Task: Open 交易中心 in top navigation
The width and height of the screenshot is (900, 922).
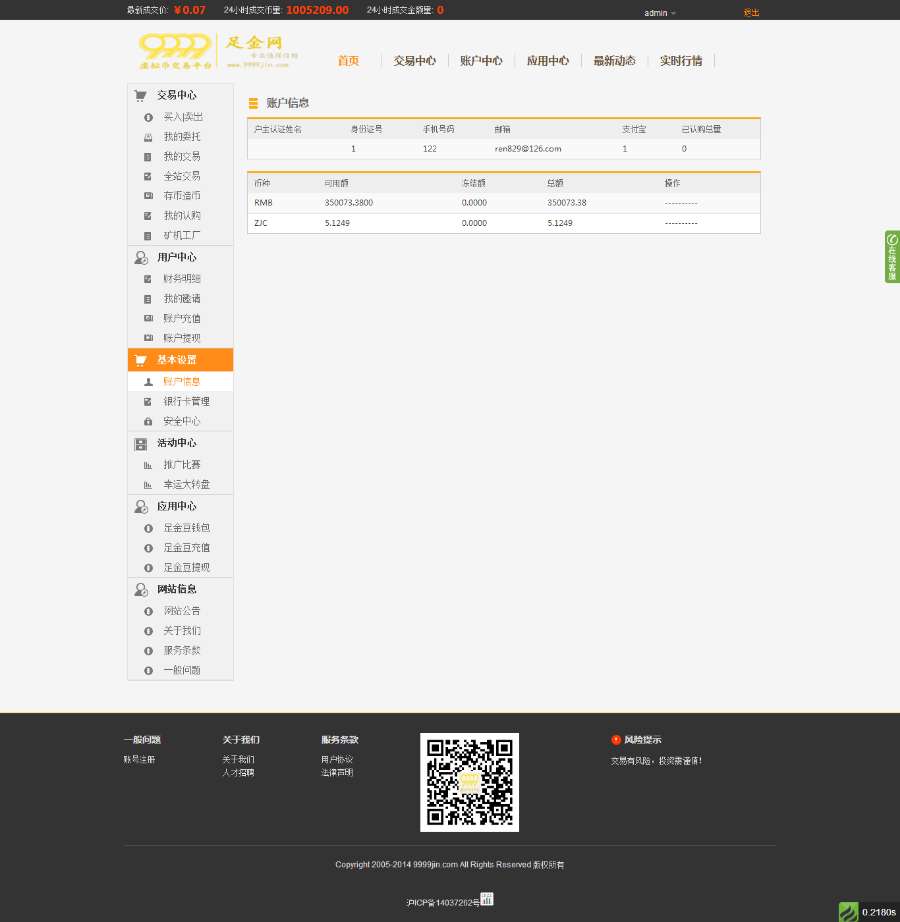Action: (x=414, y=61)
